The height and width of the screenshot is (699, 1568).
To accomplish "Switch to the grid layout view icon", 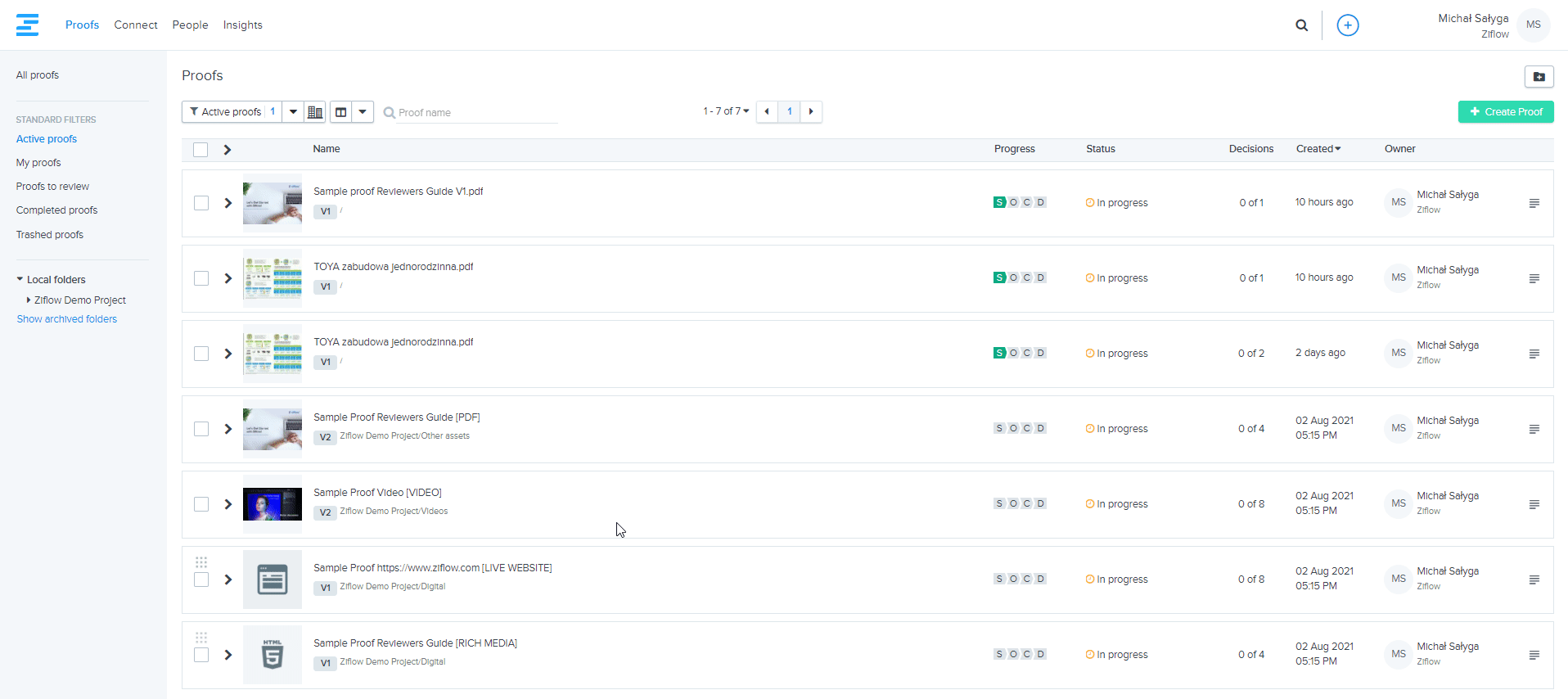I will pos(315,112).
